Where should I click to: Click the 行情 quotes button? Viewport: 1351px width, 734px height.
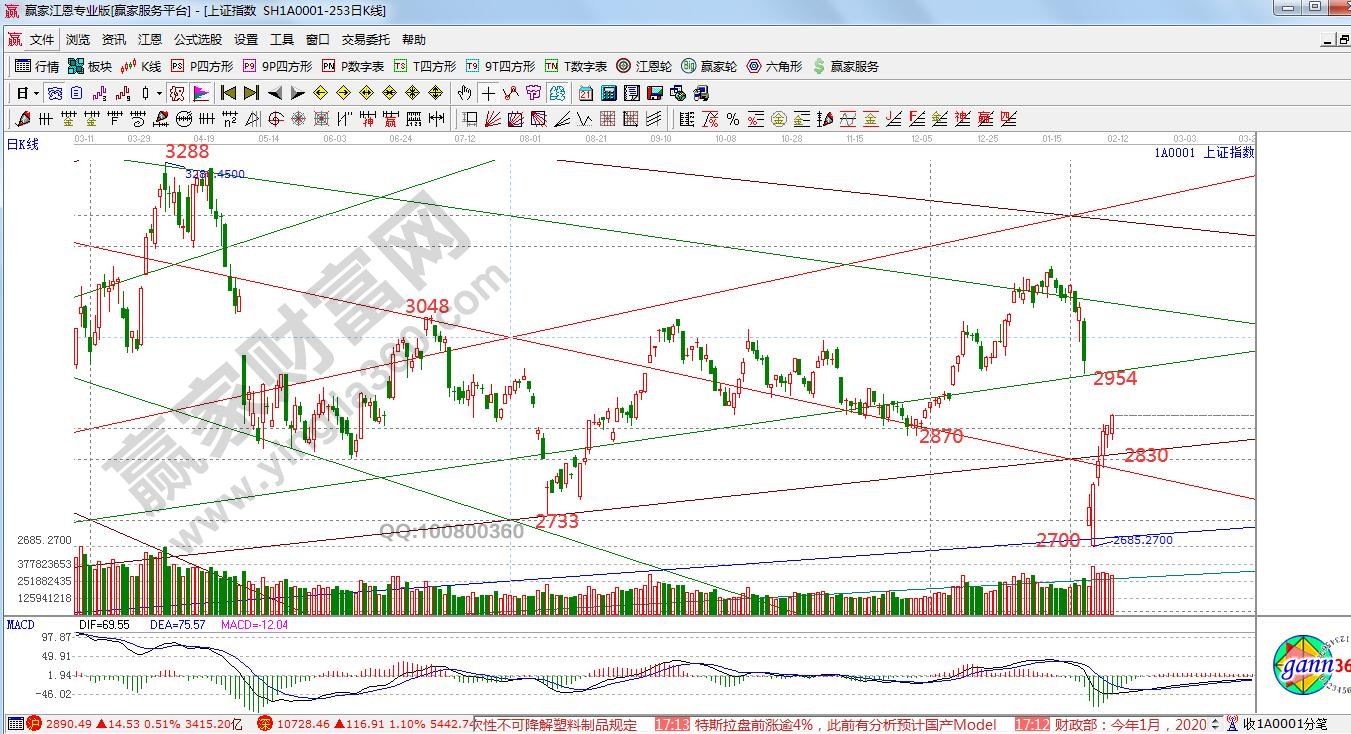[x=37, y=66]
